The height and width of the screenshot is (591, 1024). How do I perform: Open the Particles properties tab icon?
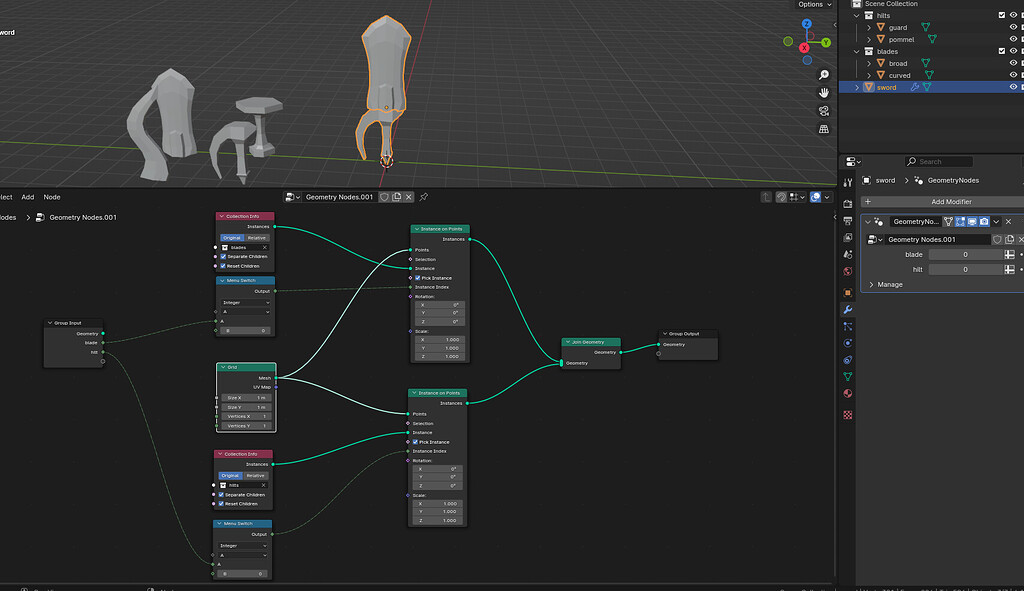(848, 326)
